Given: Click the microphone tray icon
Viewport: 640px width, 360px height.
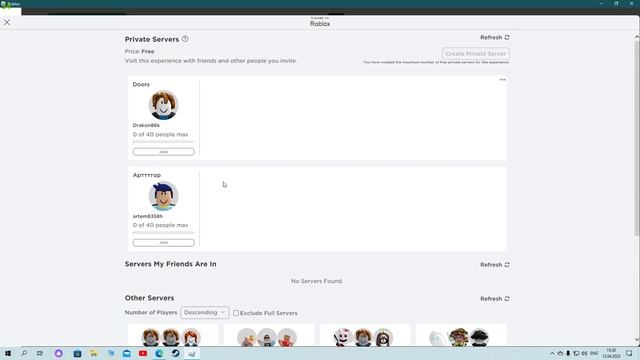Looking at the screenshot, I should pos(568,353).
